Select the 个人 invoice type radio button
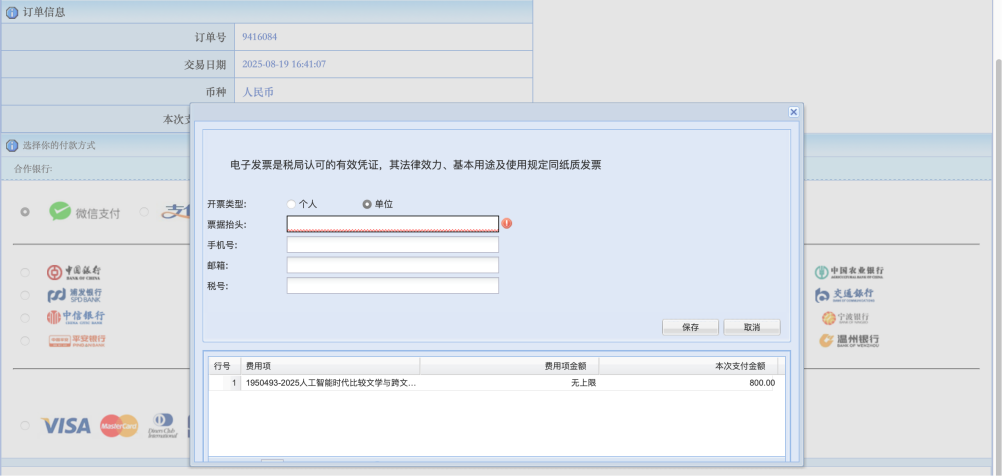Screen dimensions: 1002x476 pos(292,204)
